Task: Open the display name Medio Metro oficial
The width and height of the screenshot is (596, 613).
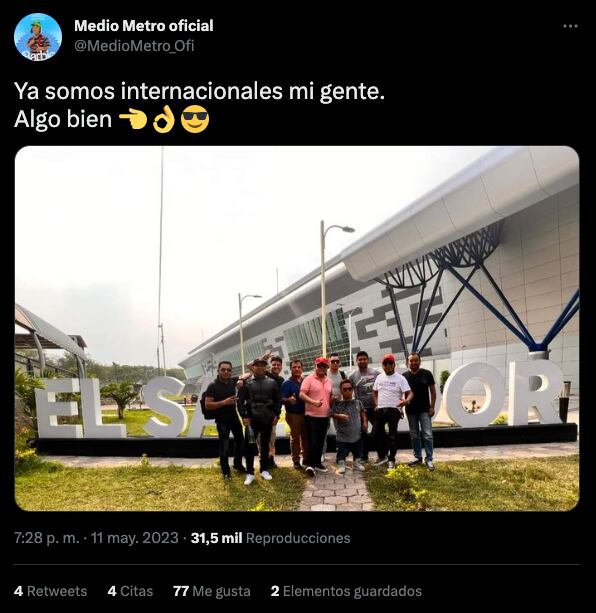Action: pos(144,26)
